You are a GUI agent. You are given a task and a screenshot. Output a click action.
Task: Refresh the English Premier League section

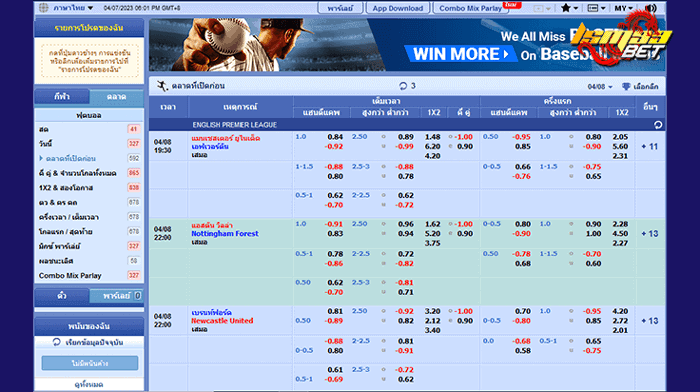click(658, 125)
